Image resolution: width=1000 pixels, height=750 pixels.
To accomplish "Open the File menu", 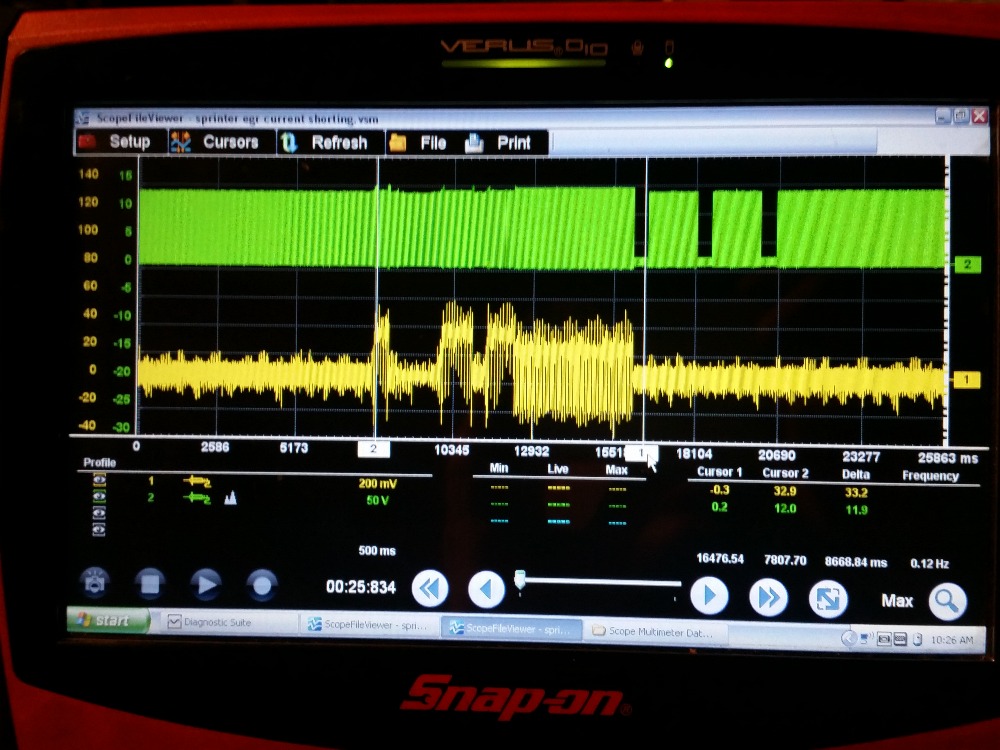I will click(419, 143).
